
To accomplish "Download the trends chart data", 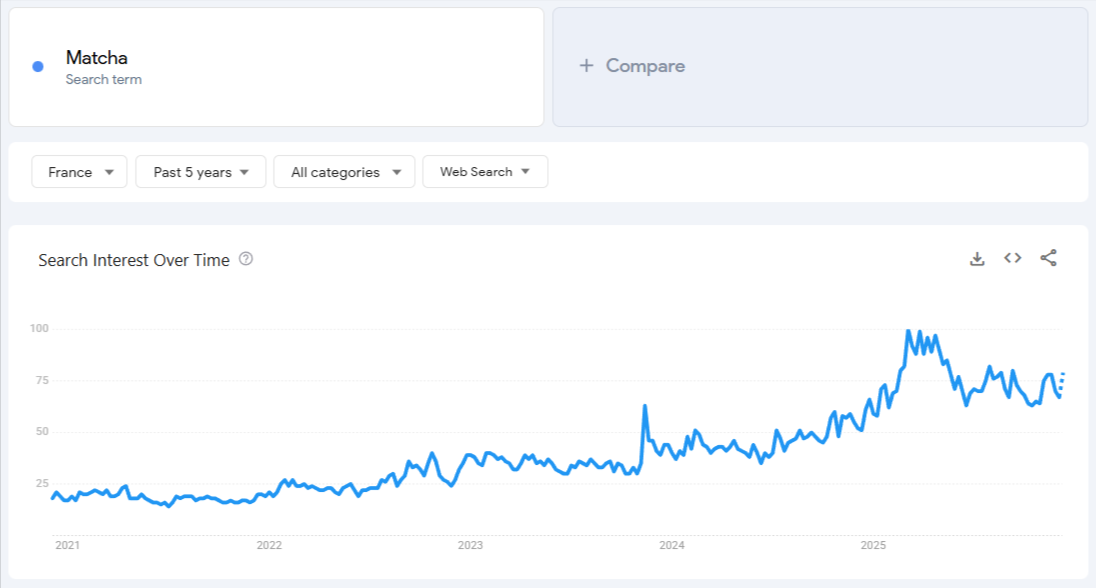I will 976,257.
